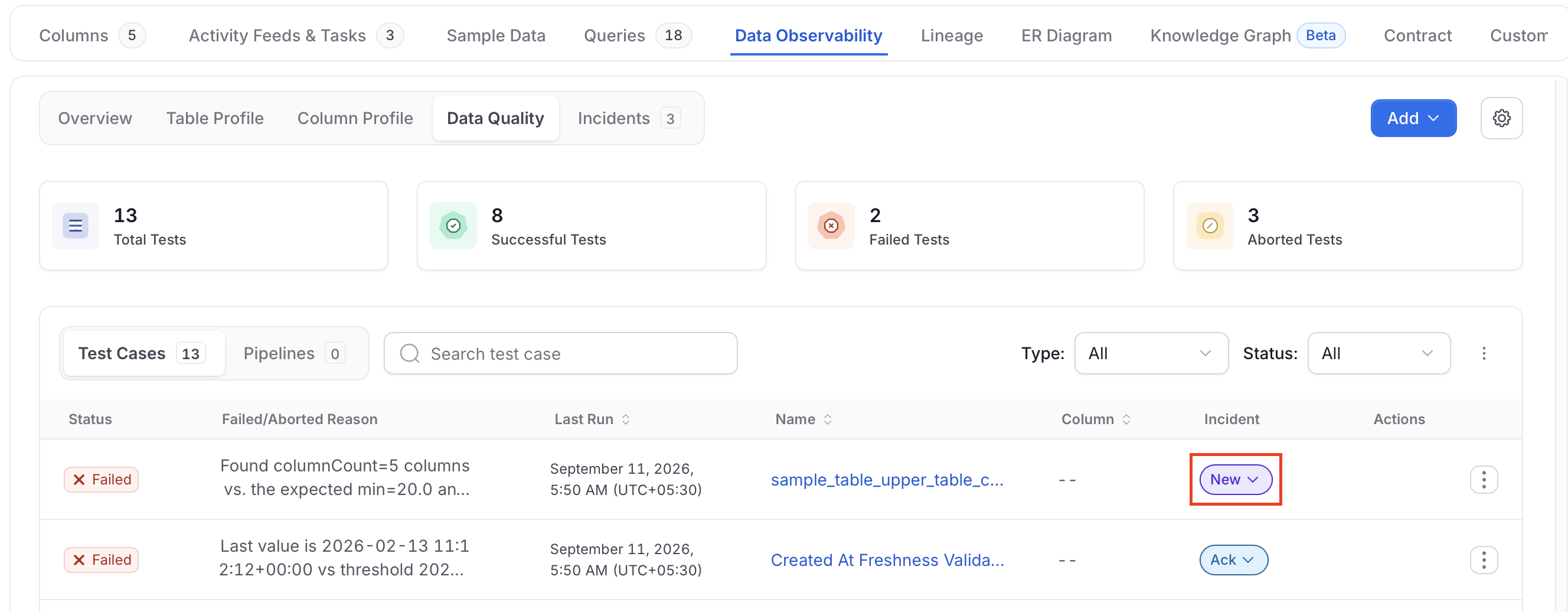Switch to the Pipelines toggle
1568x612 pixels.
294,353
